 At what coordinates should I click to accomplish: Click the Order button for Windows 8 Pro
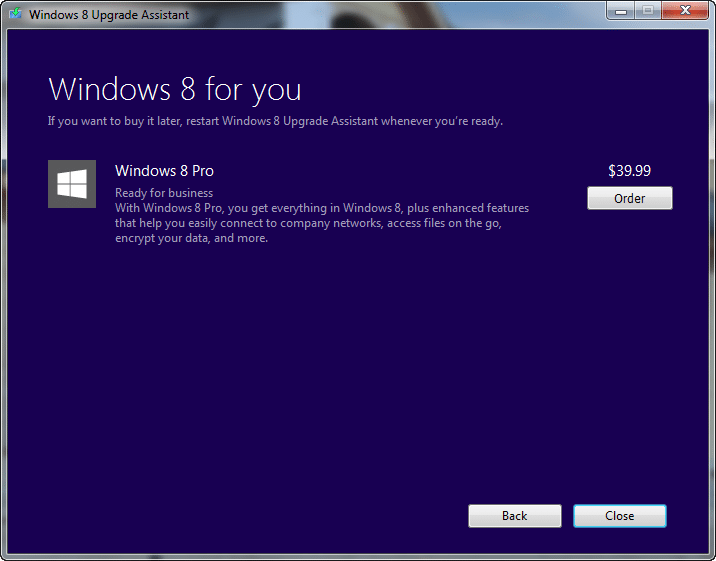pyautogui.click(x=629, y=198)
